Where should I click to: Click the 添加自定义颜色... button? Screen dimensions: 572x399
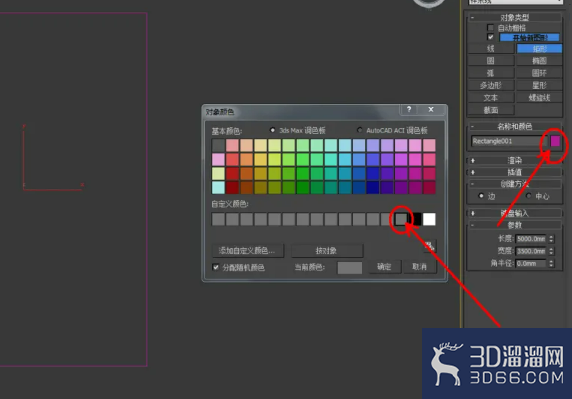point(248,251)
